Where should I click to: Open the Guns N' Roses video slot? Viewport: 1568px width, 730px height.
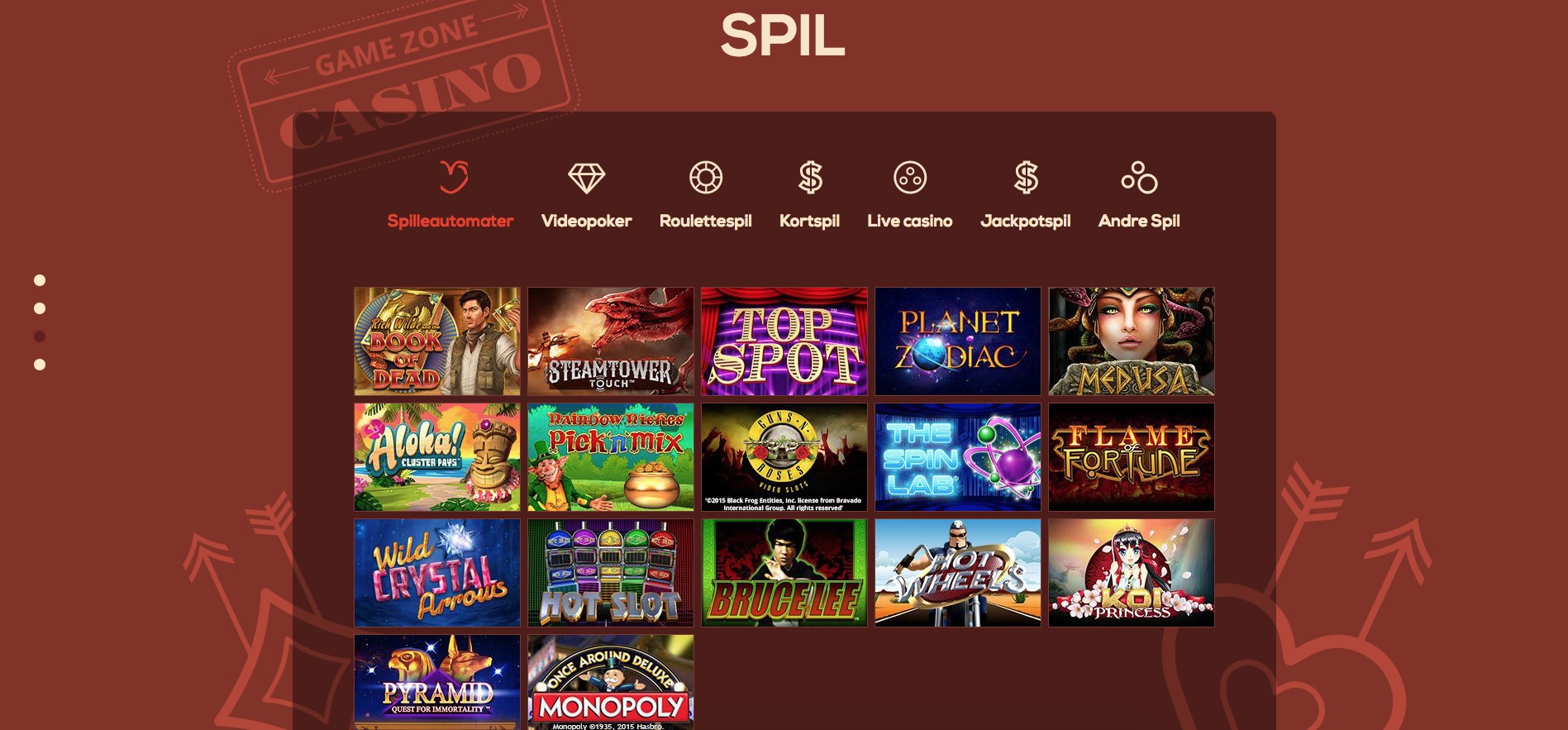click(x=784, y=457)
